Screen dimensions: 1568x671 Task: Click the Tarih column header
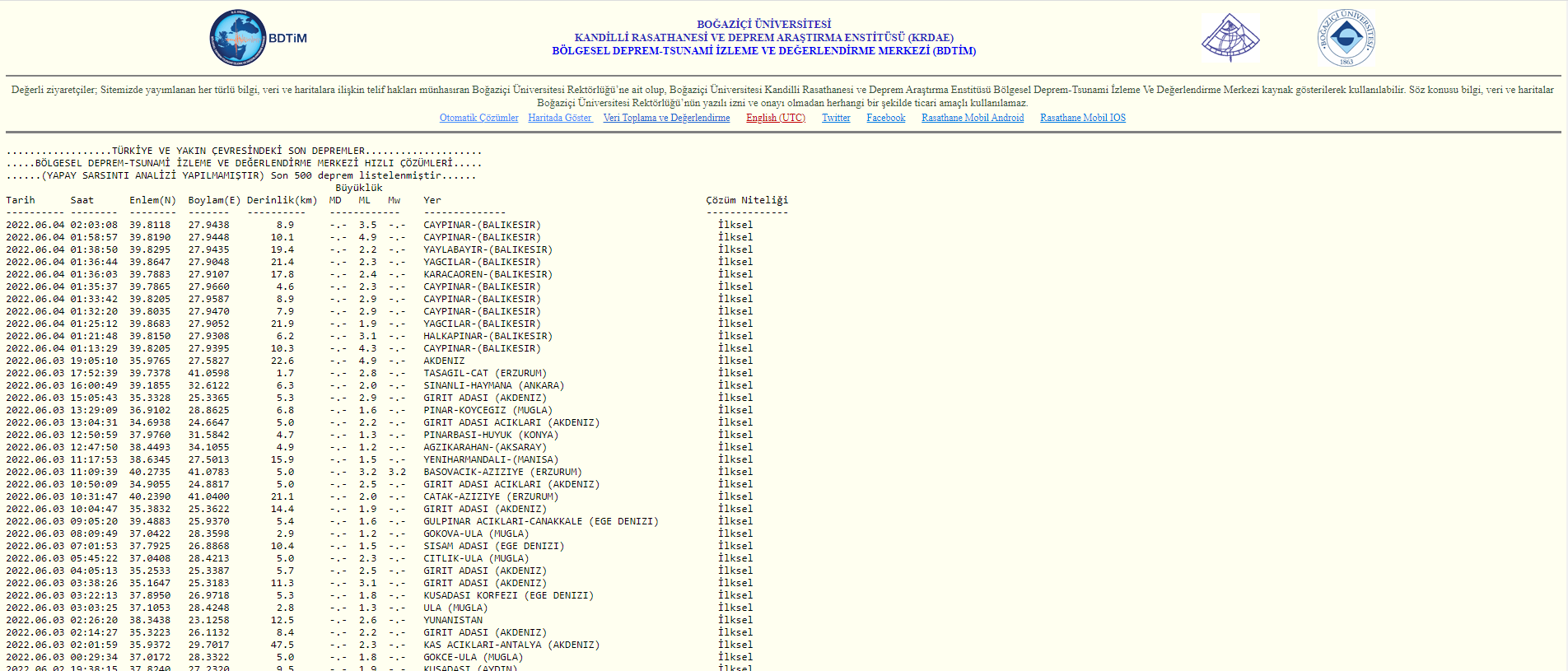point(21,200)
